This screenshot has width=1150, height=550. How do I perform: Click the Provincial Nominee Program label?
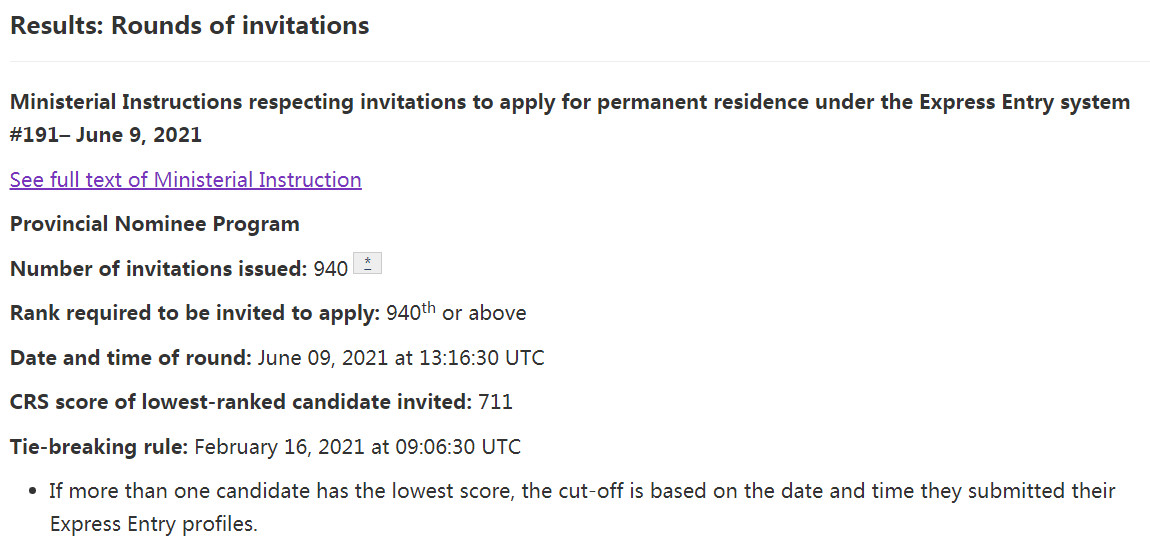[x=155, y=224]
